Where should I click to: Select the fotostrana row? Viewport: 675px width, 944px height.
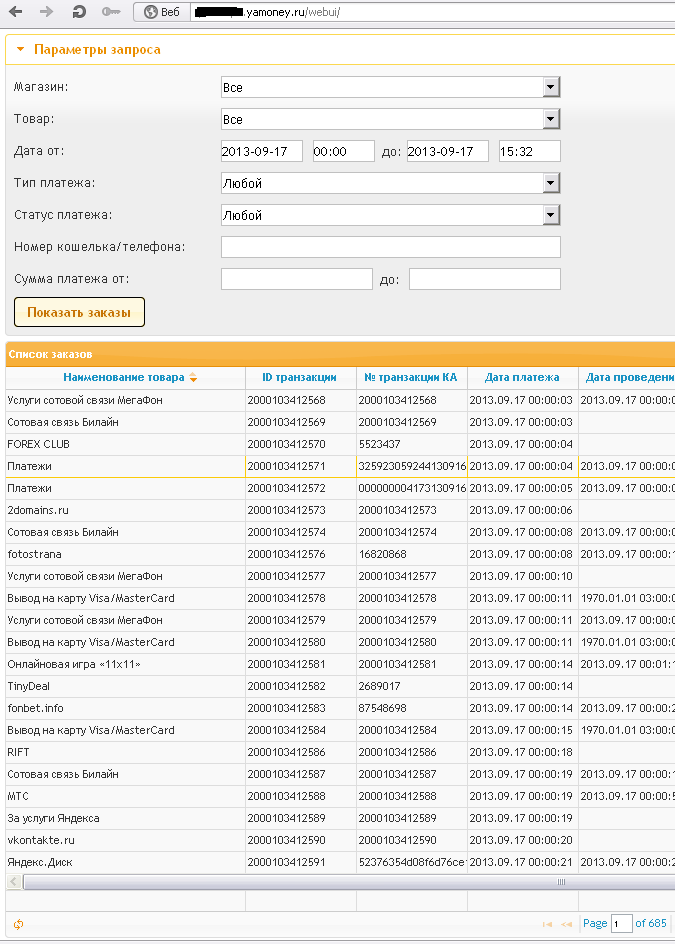click(x=340, y=554)
